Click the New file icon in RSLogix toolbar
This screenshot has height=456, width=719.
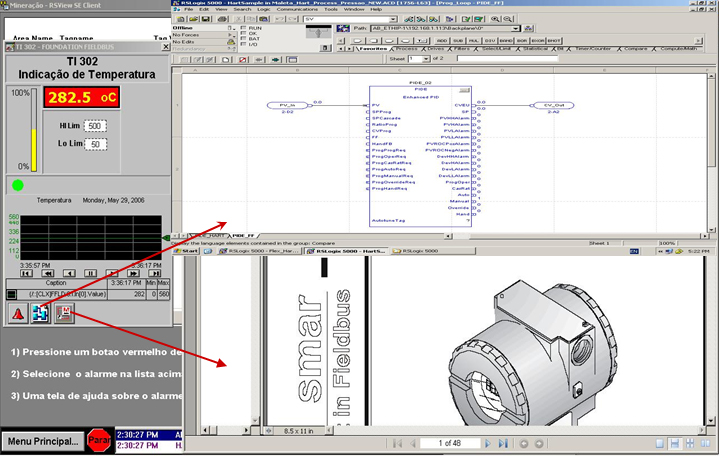point(181,19)
